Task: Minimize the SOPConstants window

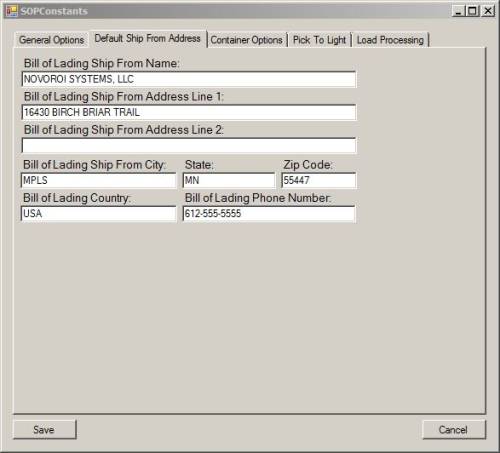Action: 458,11
